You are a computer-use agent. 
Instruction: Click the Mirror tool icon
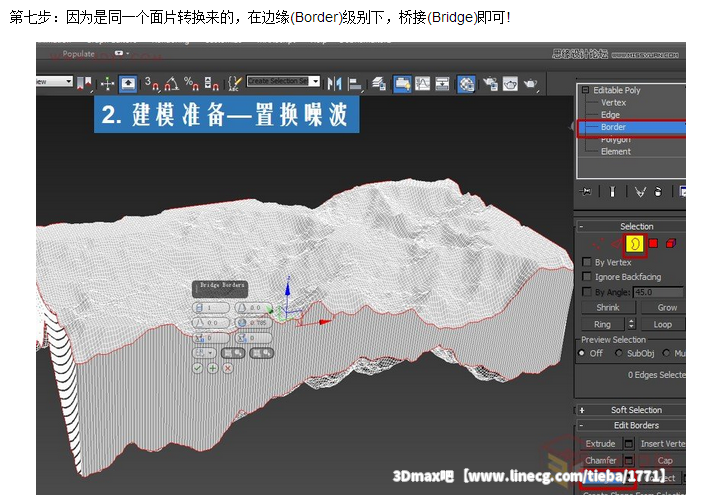click(x=334, y=84)
